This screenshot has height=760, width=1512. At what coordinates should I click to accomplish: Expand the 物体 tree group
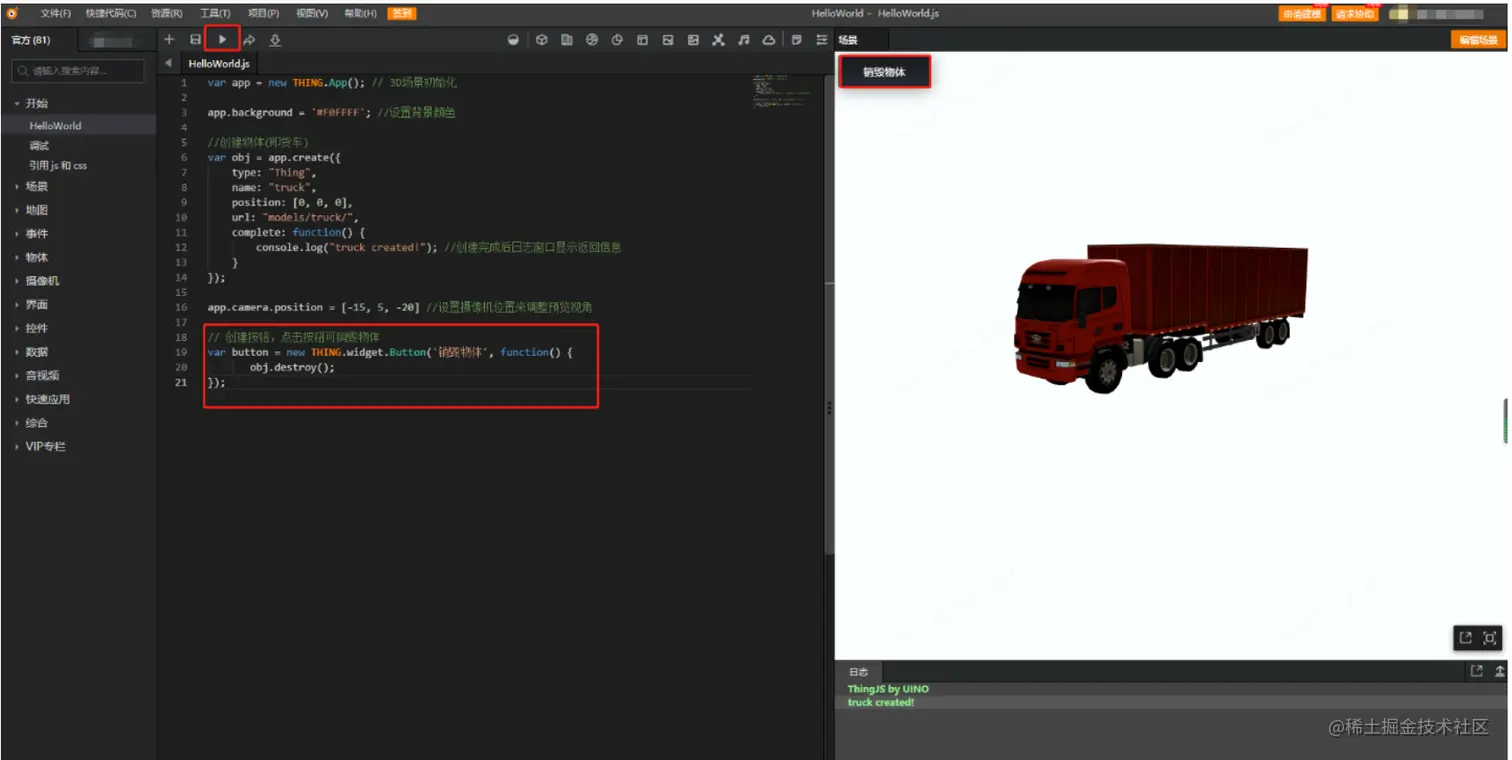click(36, 257)
